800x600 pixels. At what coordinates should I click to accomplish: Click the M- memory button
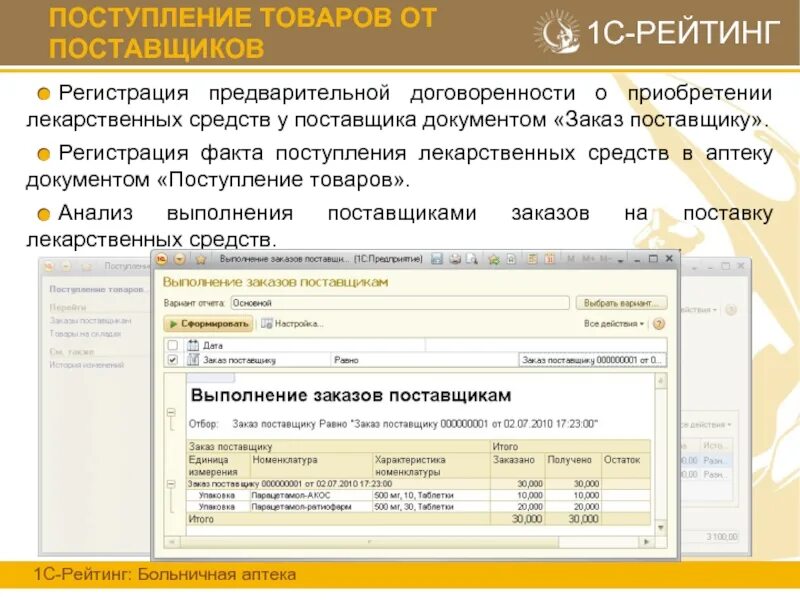pos(605,259)
